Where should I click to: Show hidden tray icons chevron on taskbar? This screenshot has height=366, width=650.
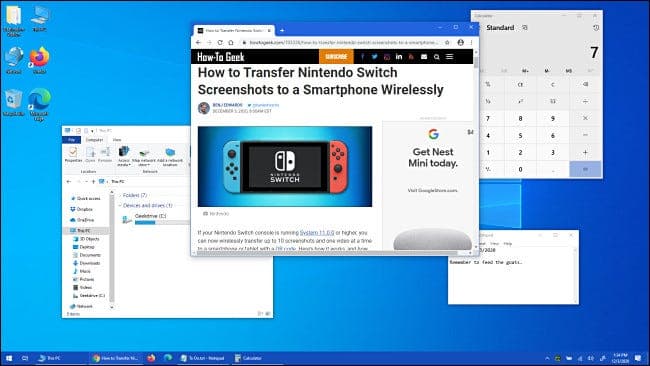click(547, 358)
